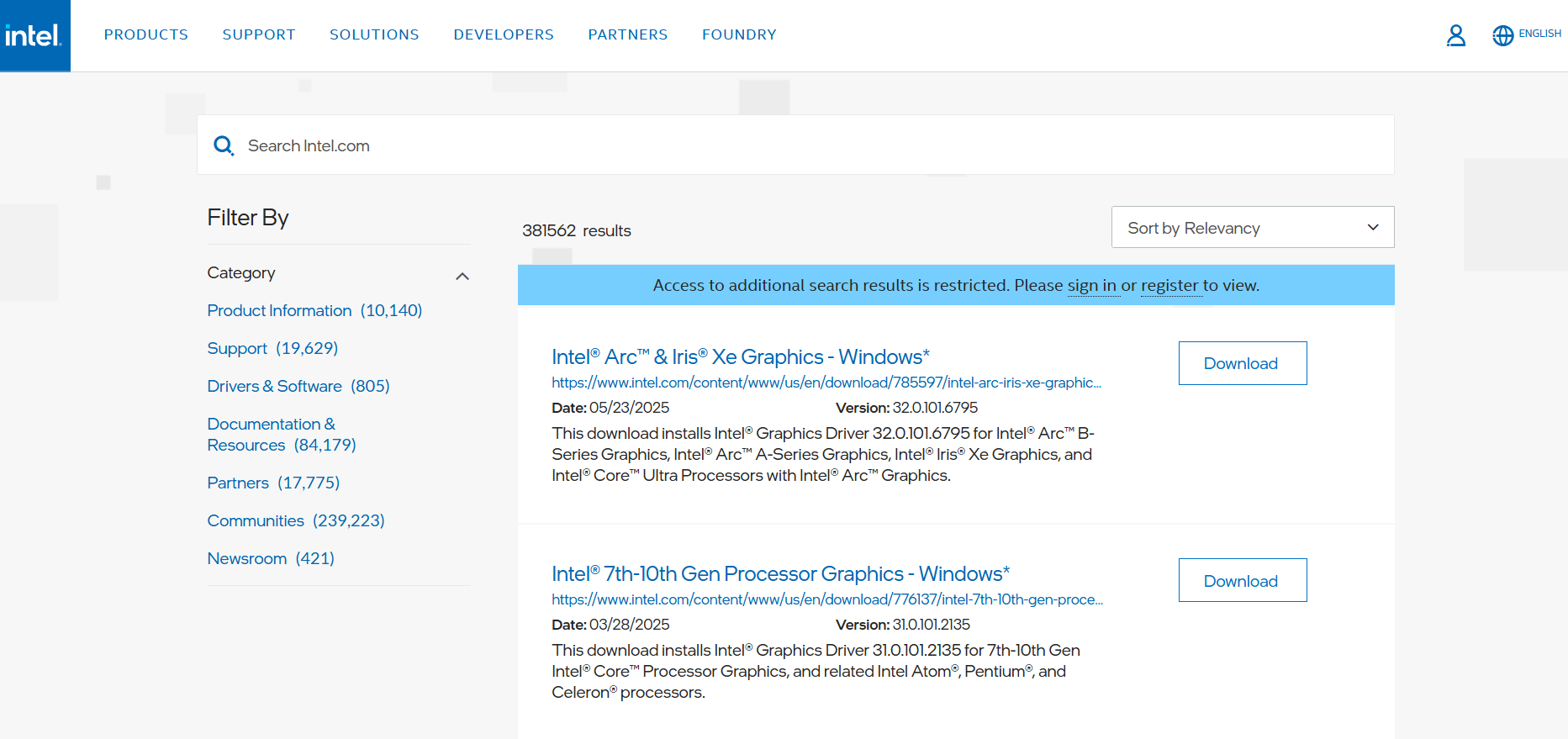Filter by Documentation & Resources
The width and height of the screenshot is (1568, 739).
pos(282,434)
